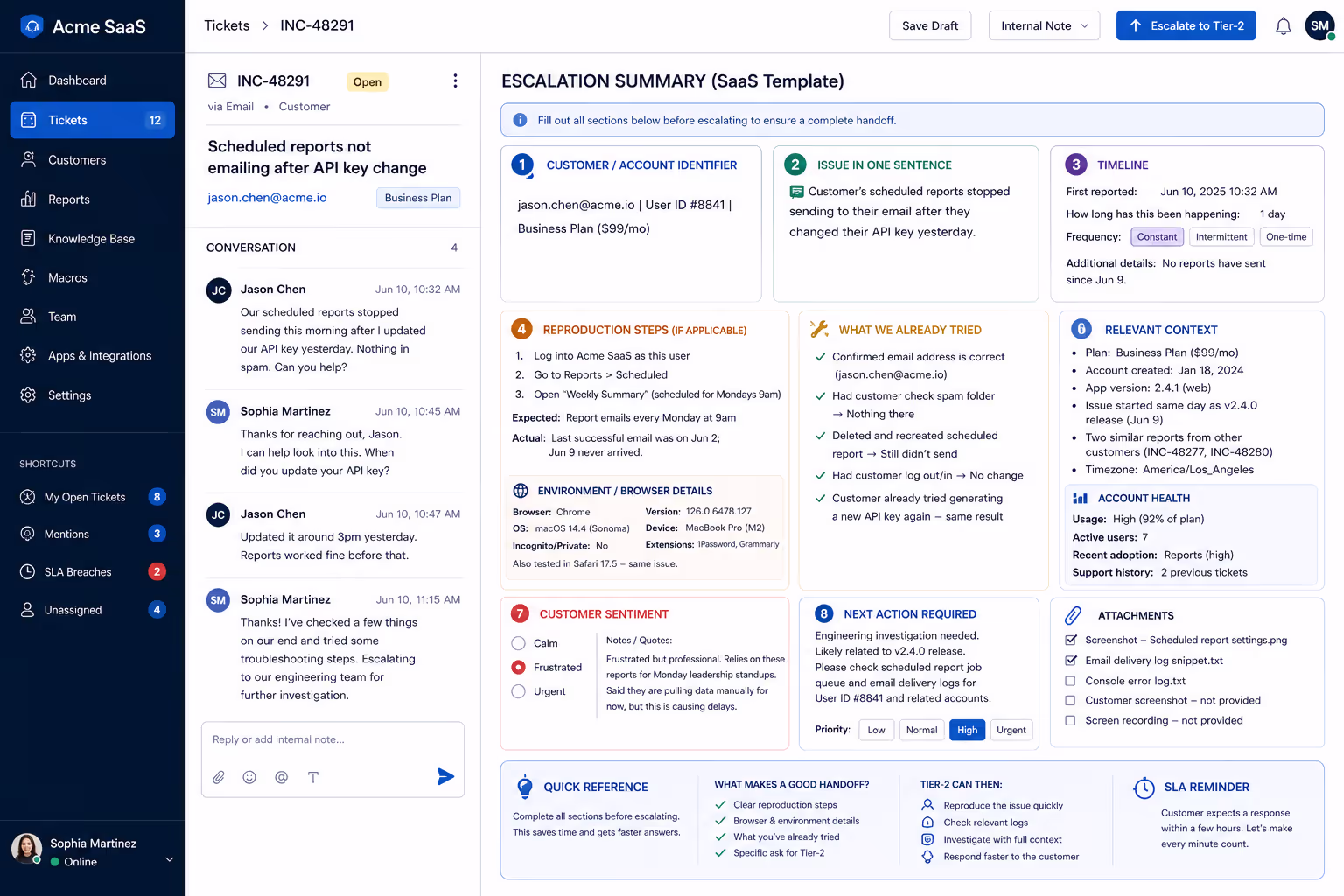
Task: Open the Unassigned shortcut
Action: pyautogui.click(x=93, y=610)
